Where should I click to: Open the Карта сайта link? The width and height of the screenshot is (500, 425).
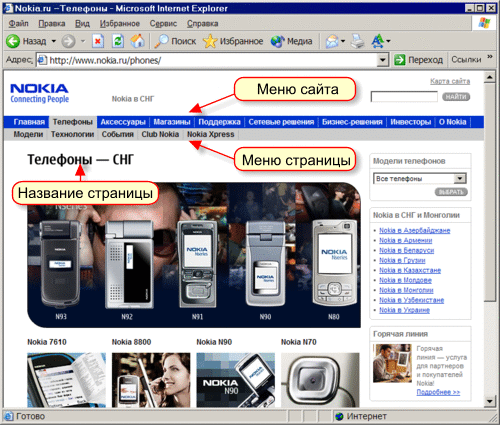450,81
